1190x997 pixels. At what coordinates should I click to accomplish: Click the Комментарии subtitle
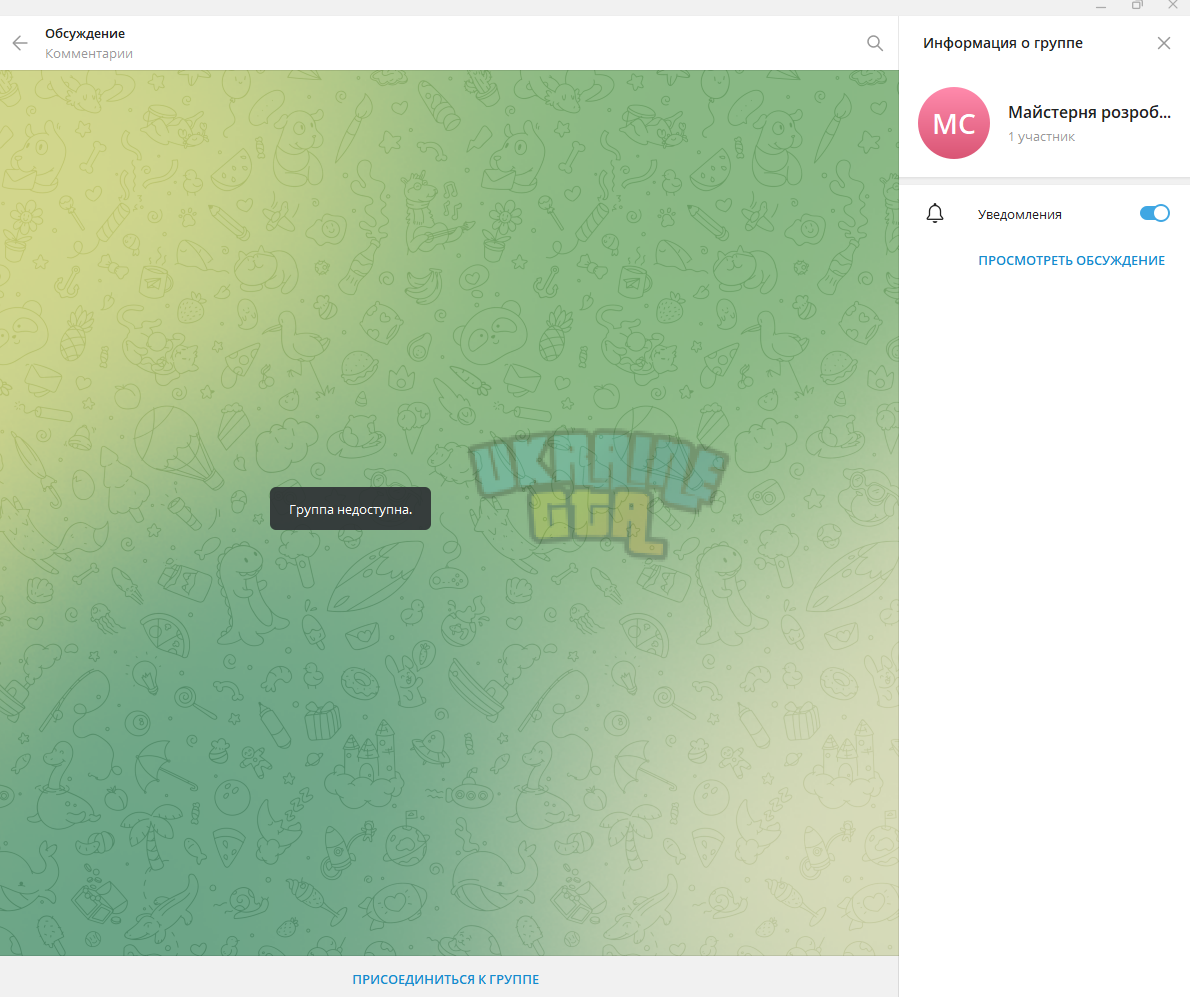pos(89,54)
